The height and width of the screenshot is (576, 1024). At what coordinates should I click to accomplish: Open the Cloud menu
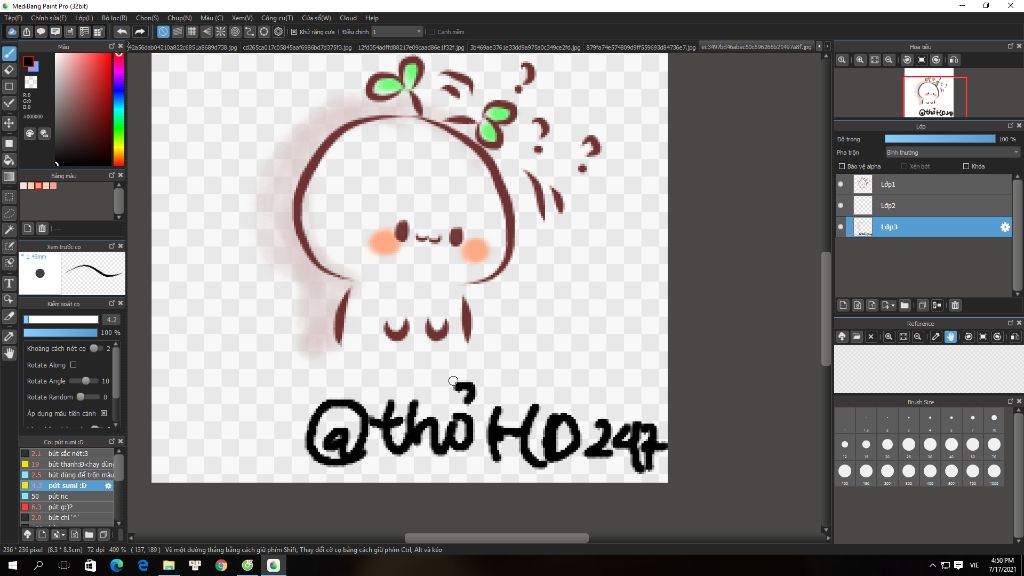[x=348, y=18]
